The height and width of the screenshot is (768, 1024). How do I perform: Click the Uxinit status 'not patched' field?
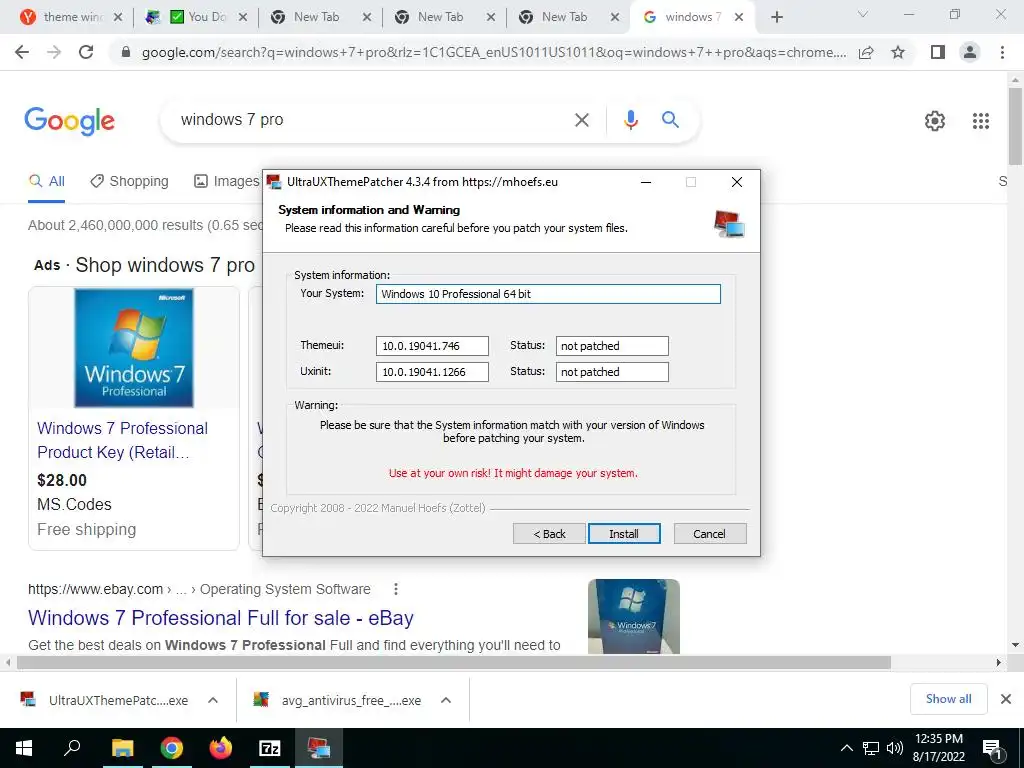(x=612, y=372)
